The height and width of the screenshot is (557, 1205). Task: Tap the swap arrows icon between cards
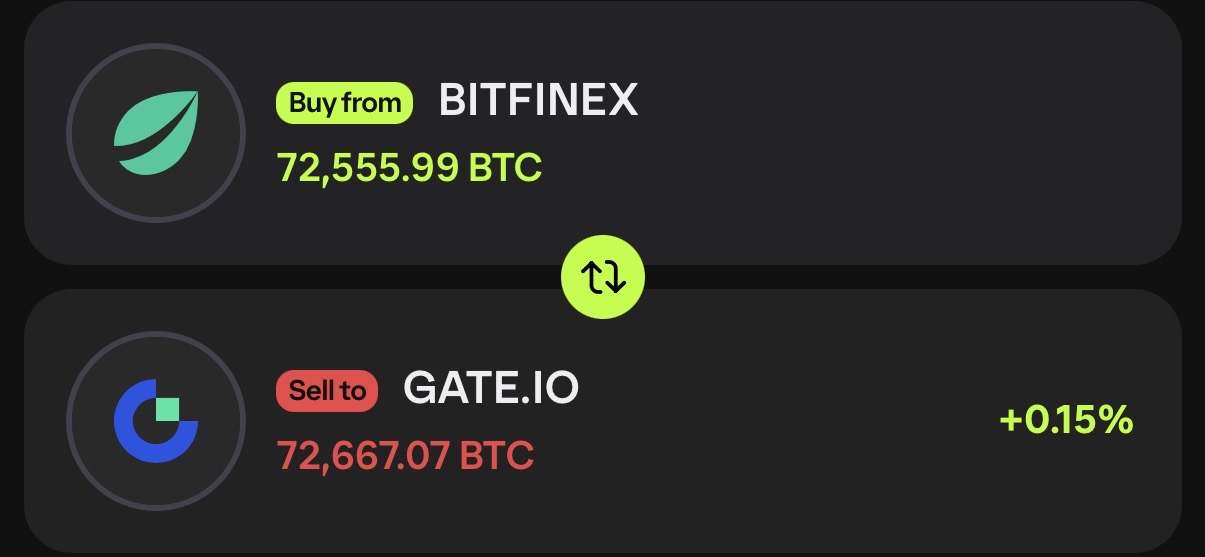[x=603, y=279]
